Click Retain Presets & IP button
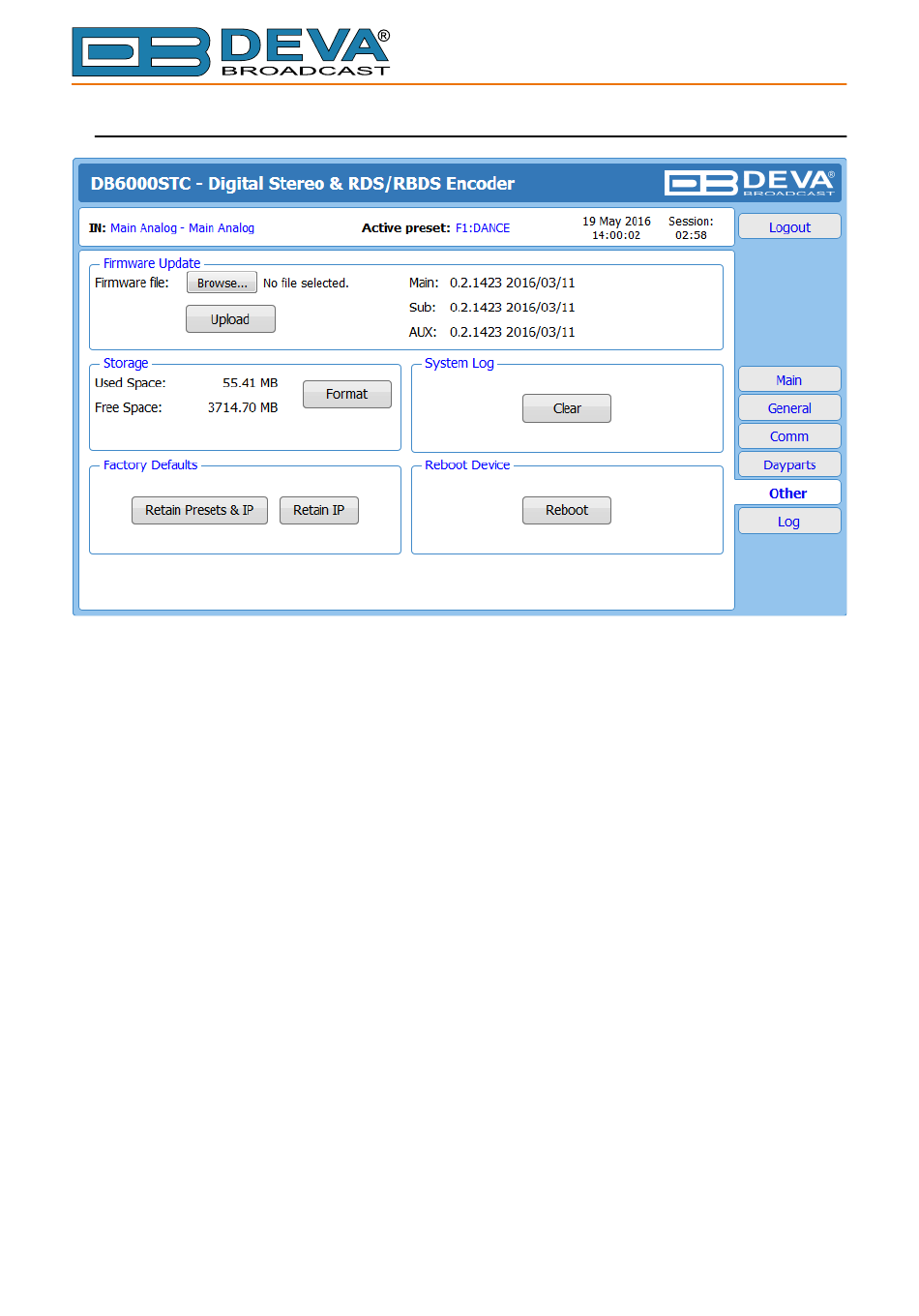 tap(199, 510)
